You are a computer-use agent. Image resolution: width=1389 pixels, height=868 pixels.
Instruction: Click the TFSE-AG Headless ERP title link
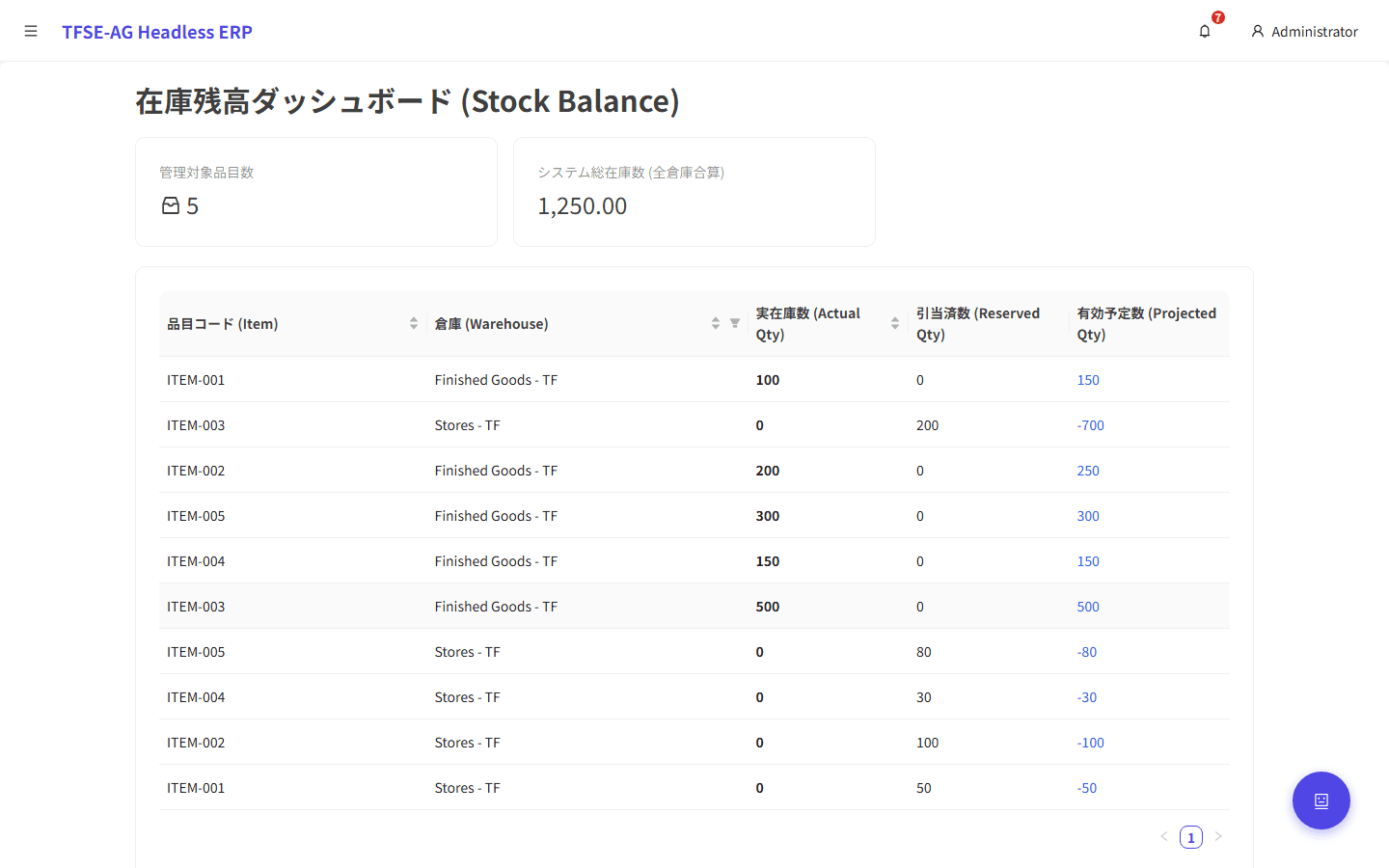157,32
